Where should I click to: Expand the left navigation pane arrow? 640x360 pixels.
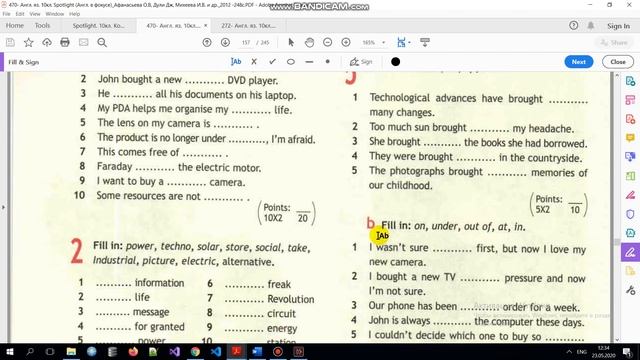tap(3, 207)
